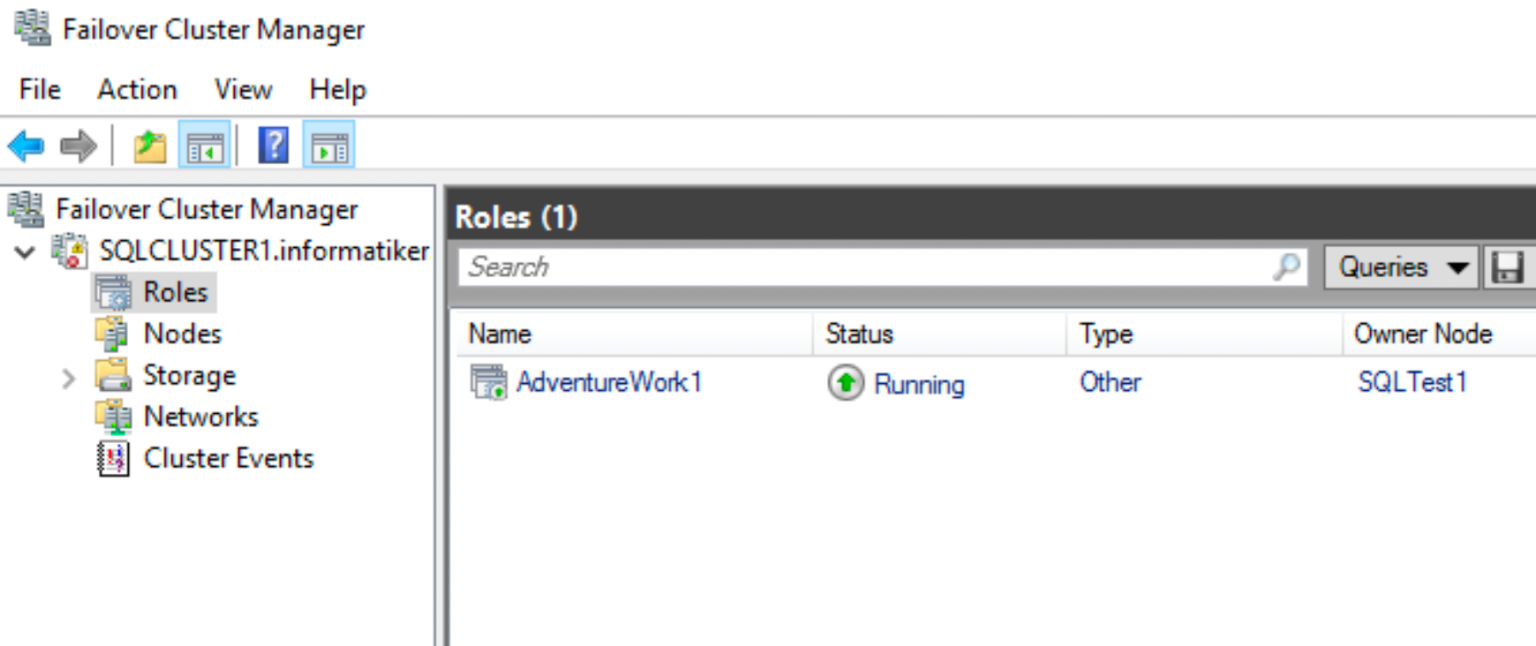The width and height of the screenshot is (1536, 646).
Task: Click the magnifier icon in search box
Action: pyautogui.click(x=1287, y=267)
